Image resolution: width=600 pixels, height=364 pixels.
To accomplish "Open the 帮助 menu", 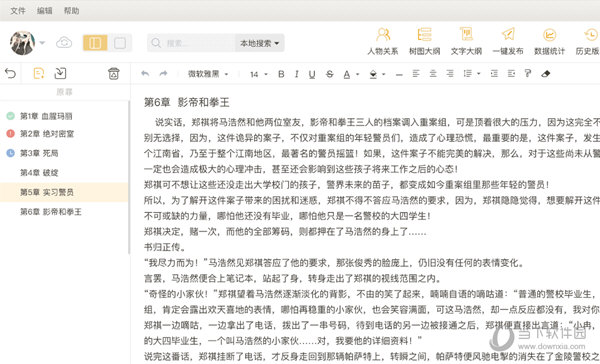I will click(x=71, y=11).
